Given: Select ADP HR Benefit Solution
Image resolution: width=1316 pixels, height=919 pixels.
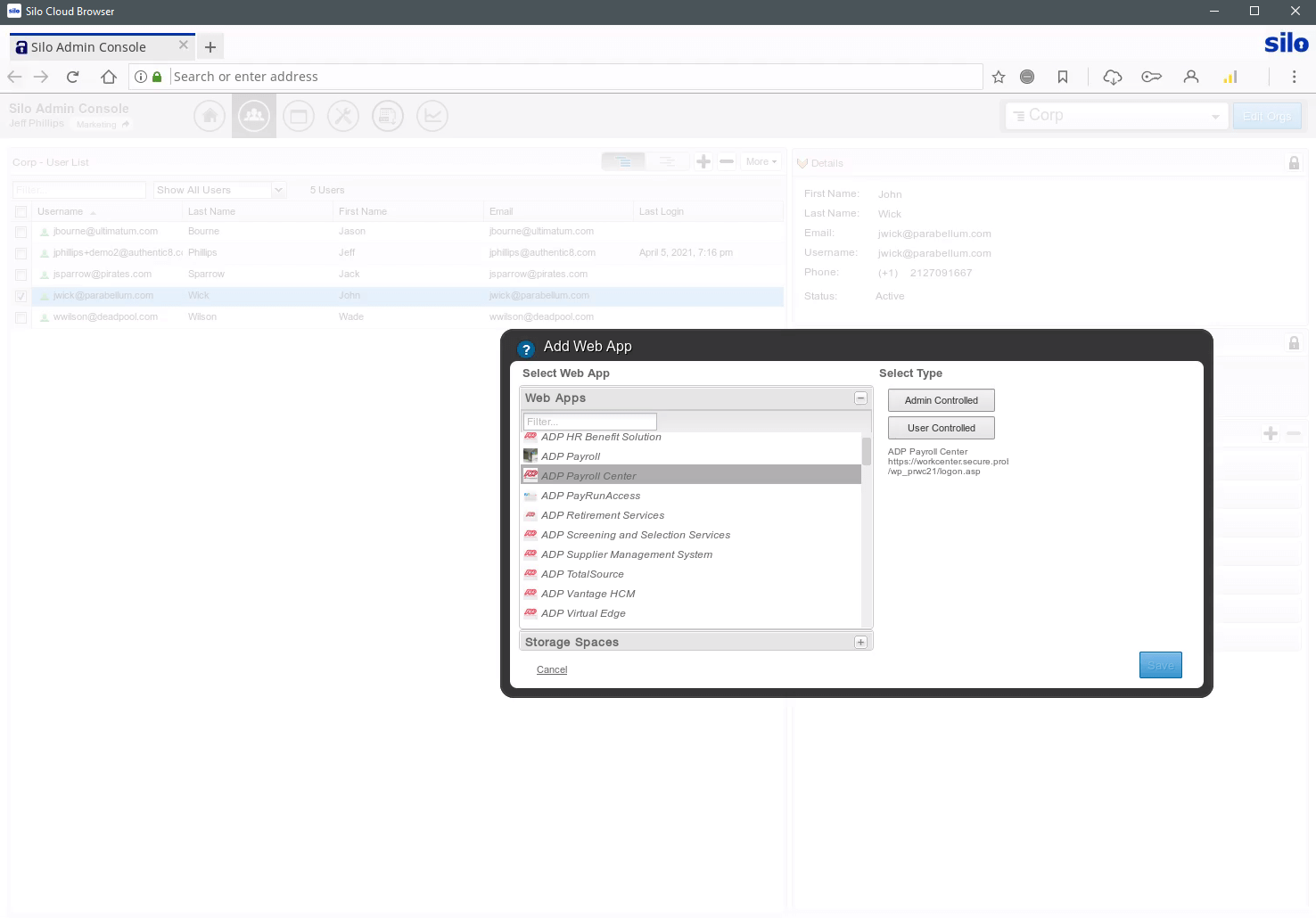Looking at the screenshot, I should coord(691,437).
